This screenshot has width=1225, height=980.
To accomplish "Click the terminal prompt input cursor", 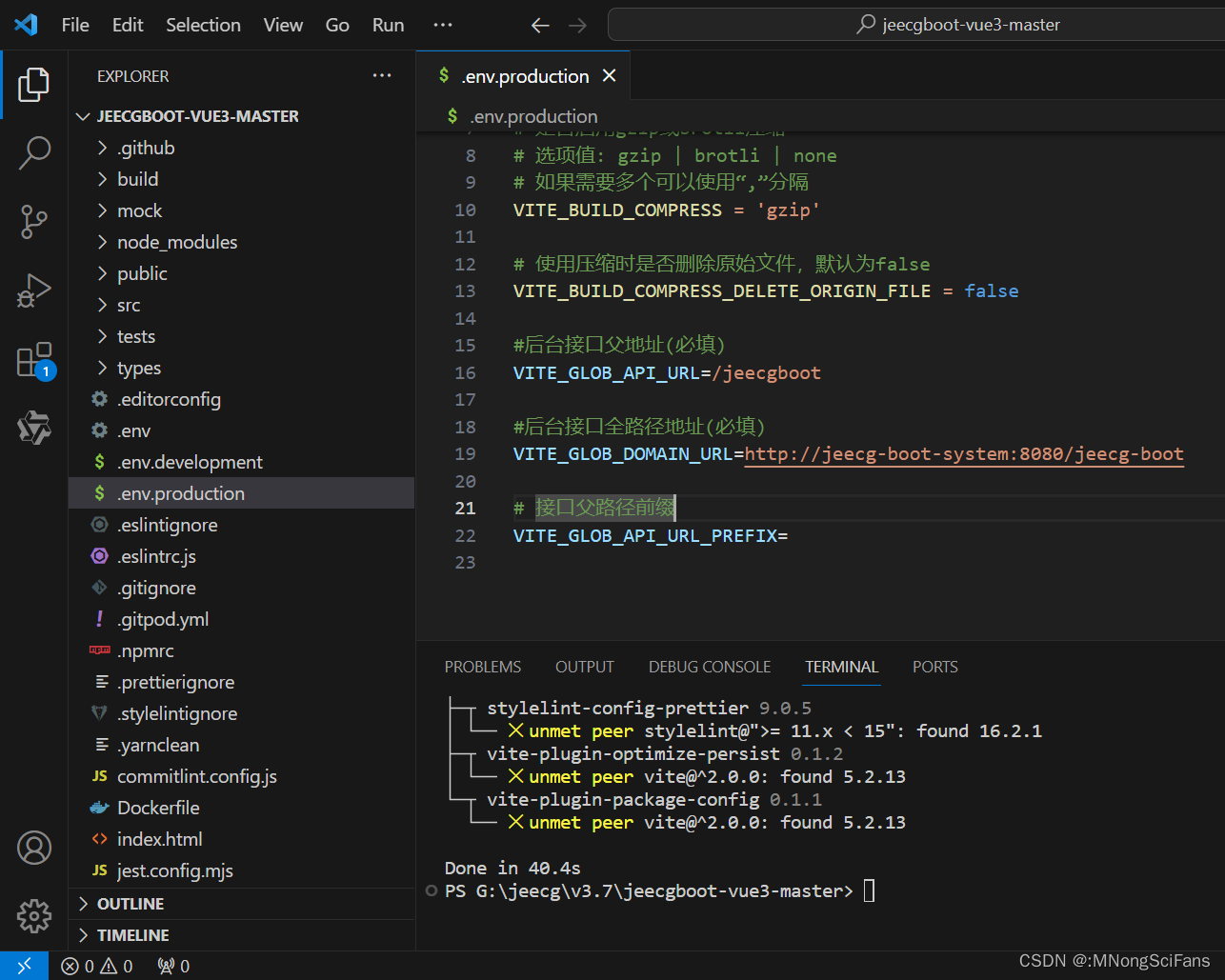I will click(x=869, y=890).
